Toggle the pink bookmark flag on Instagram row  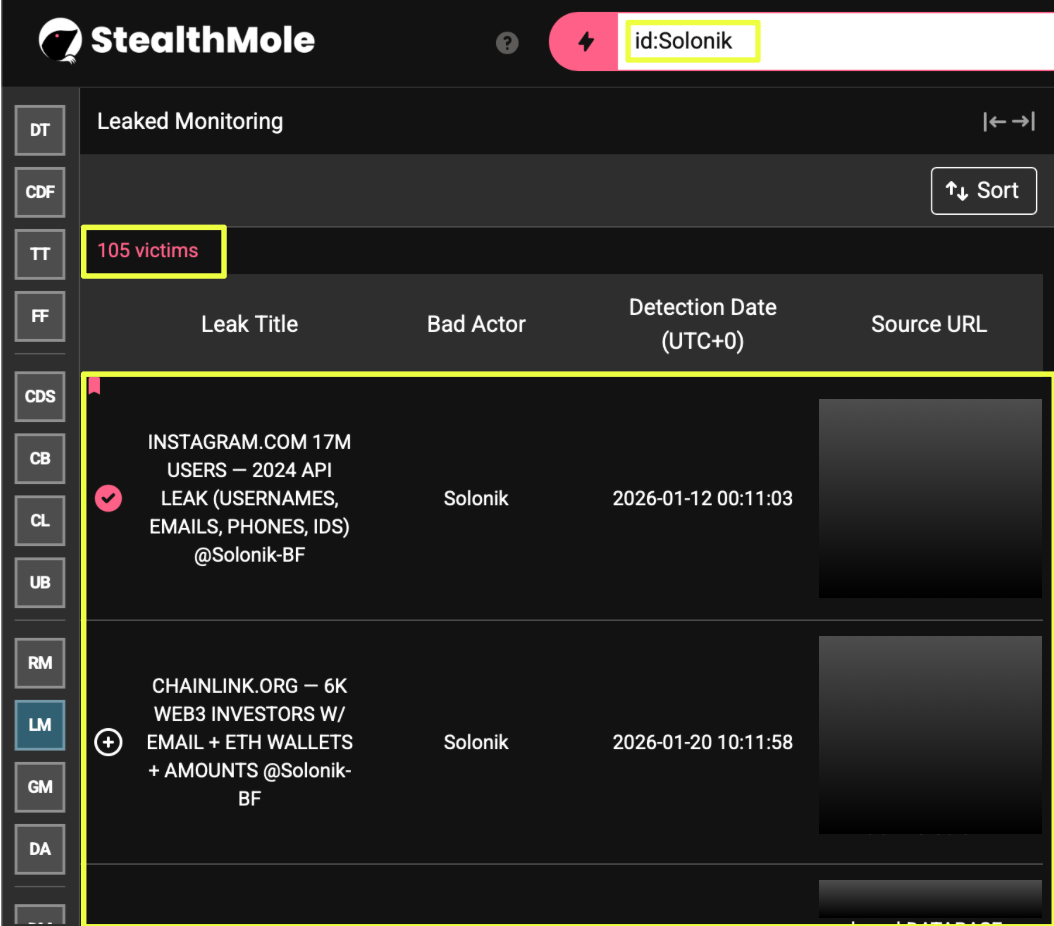tap(94, 385)
